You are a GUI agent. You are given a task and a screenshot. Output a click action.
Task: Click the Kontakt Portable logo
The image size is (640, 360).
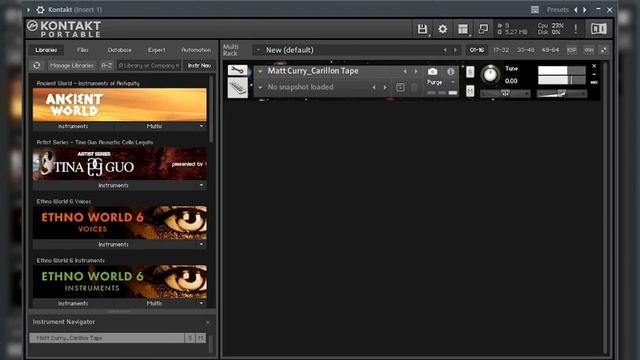coord(64,29)
